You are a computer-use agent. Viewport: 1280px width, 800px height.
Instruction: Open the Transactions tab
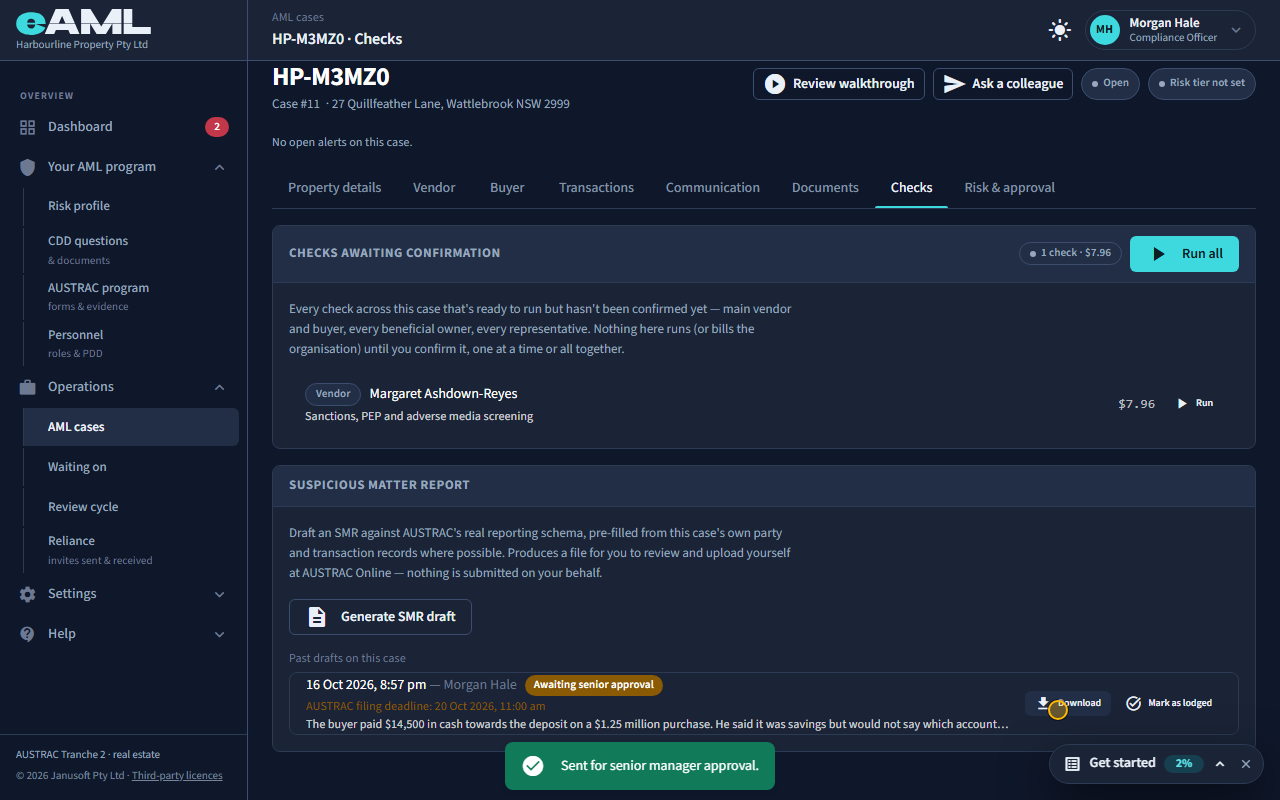[596, 187]
